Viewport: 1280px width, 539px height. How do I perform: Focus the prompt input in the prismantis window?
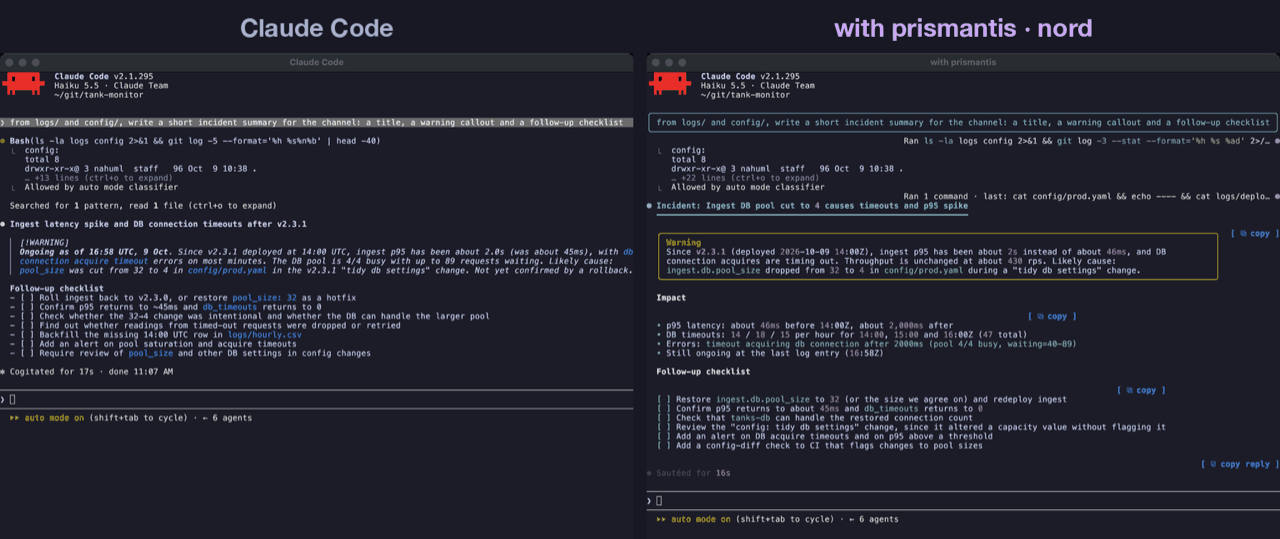pos(962,500)
